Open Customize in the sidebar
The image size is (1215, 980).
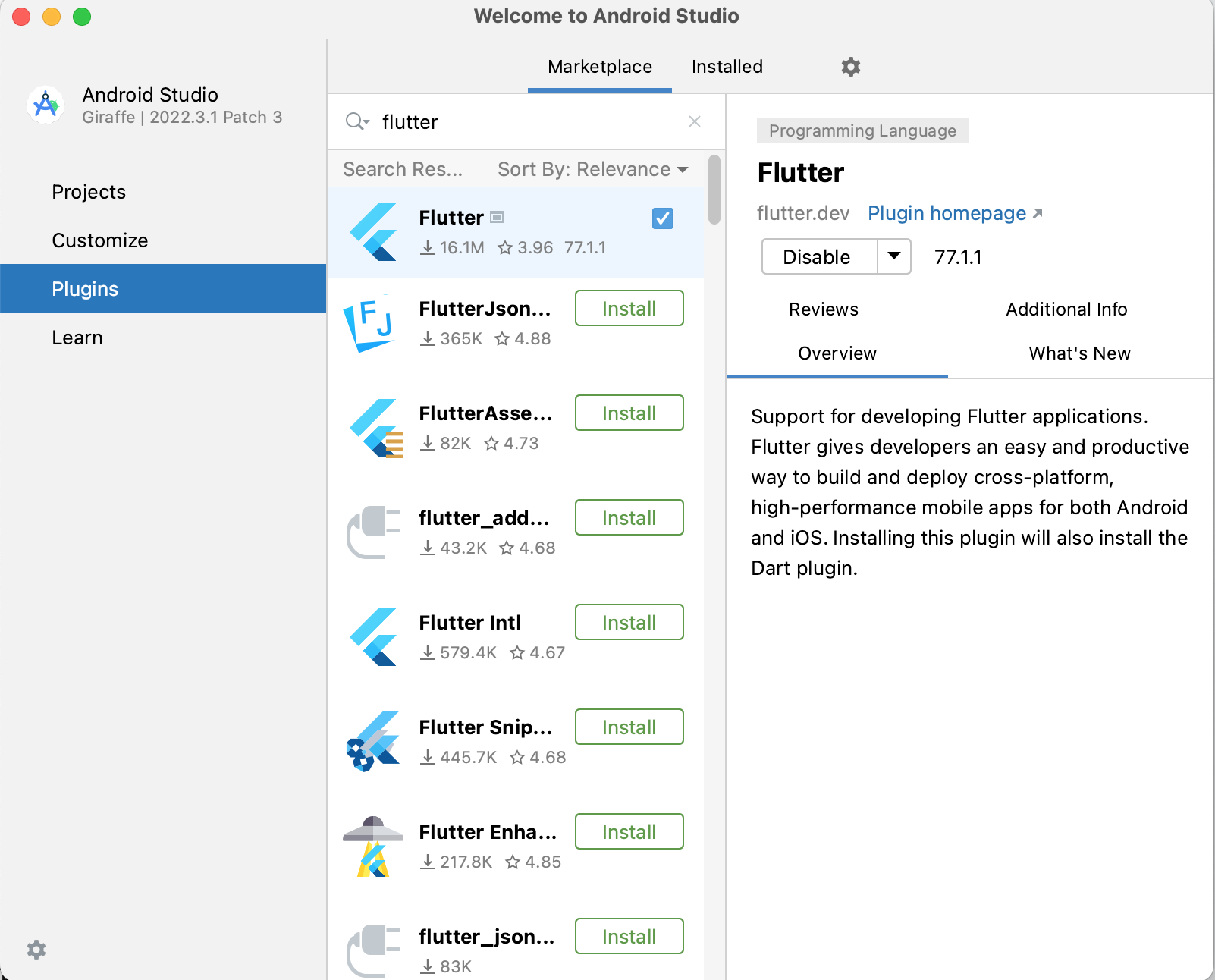[x=163, y=240]
